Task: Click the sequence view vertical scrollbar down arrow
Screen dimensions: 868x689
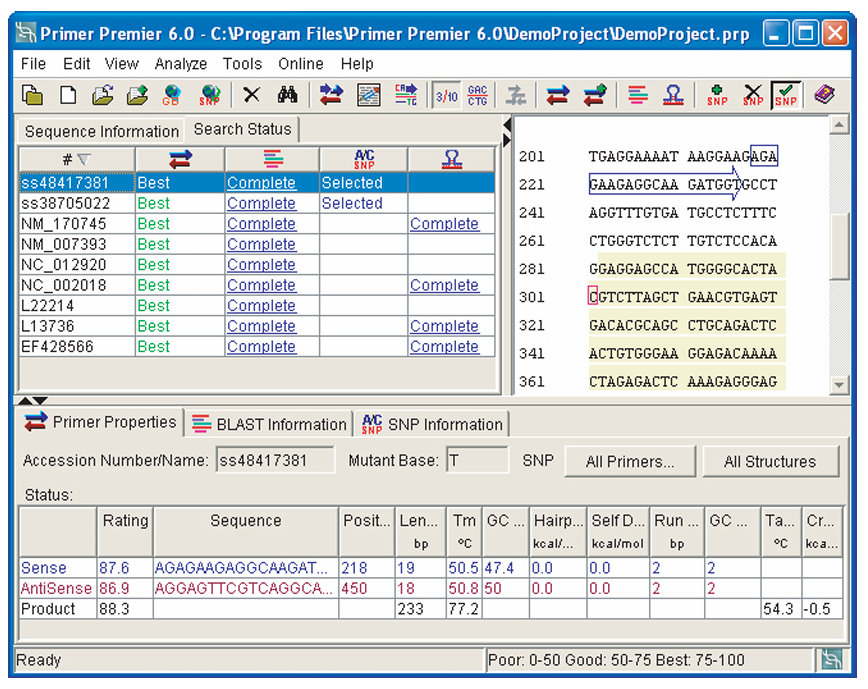Action: (840, 384)
